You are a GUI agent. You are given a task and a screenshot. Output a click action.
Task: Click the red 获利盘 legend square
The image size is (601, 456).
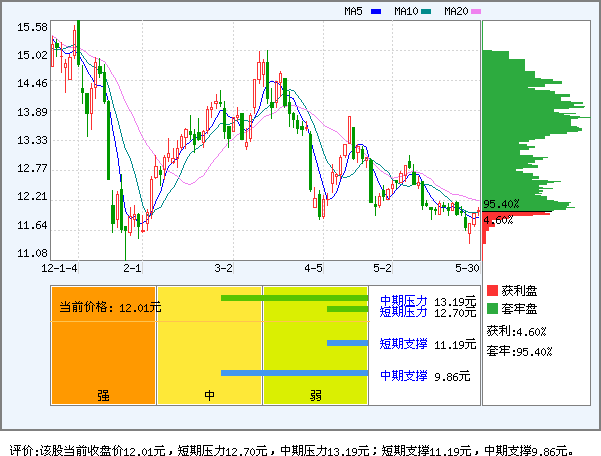(x=491, y=290)
